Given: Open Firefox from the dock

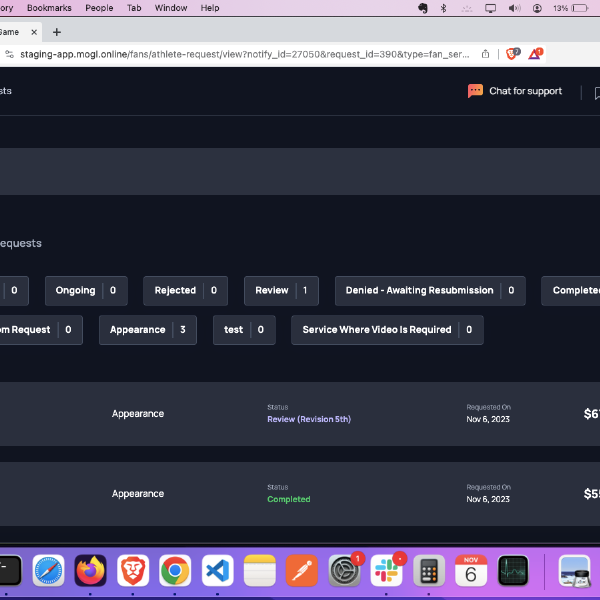Looking at the screenshot, I should (90, 570).
